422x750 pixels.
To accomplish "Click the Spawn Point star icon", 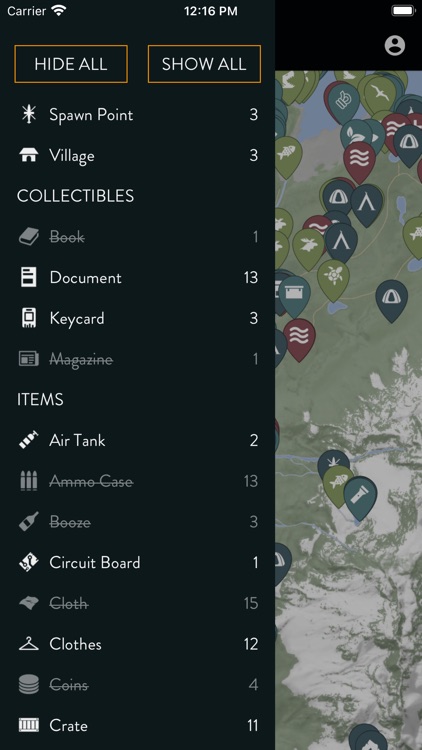I will click(29, 114).
